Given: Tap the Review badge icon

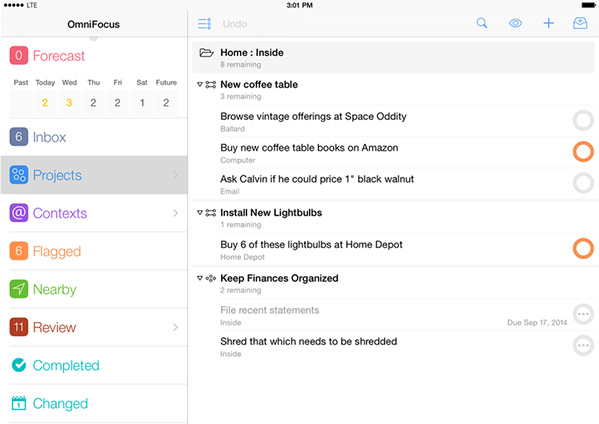Looking at the screenshot, I should 19,327.
